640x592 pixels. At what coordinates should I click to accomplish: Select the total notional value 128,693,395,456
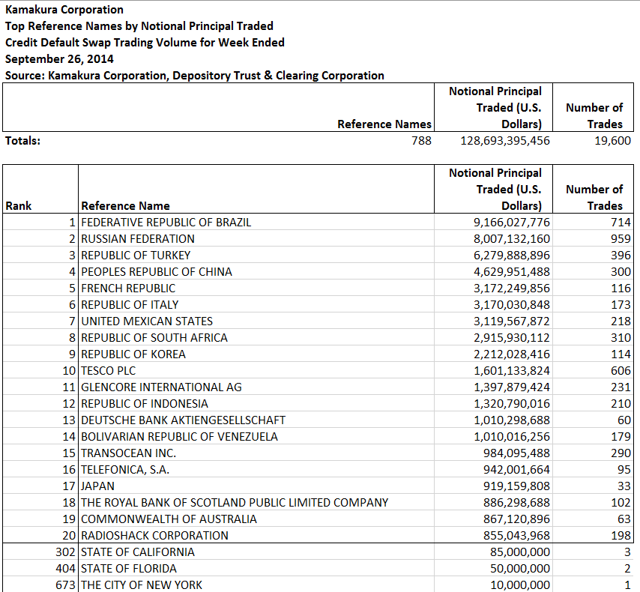505,141
